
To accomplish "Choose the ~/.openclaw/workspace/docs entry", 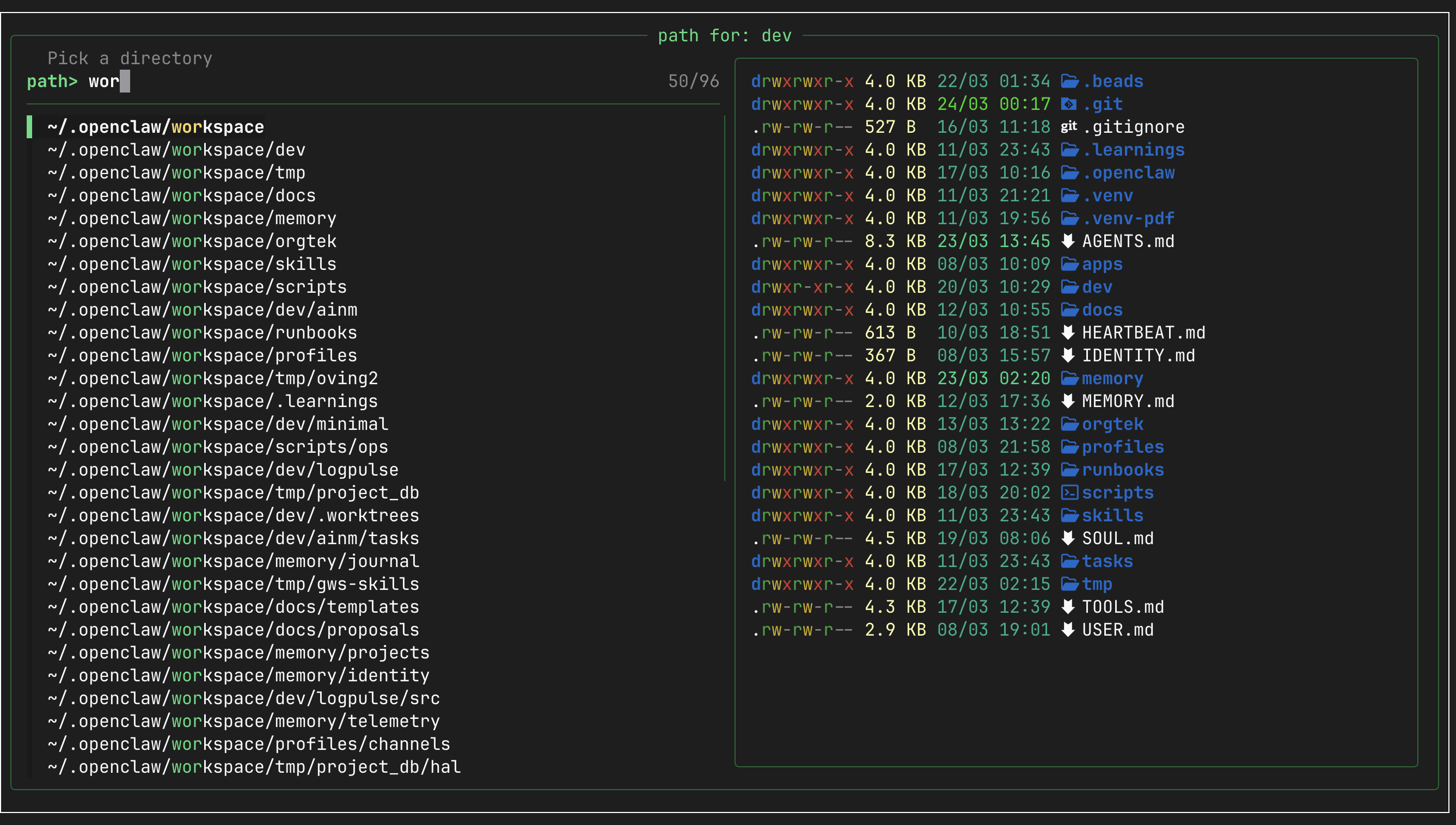I will 181,195.
